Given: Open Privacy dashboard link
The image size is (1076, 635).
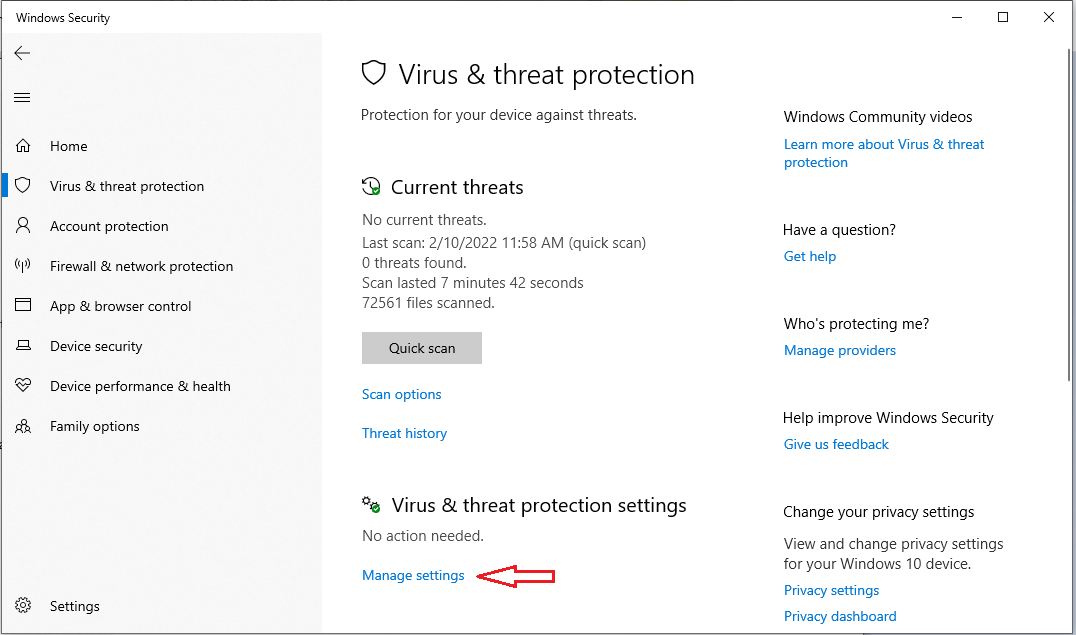Looking at the screenshot, I should click(x=840, y=616).
